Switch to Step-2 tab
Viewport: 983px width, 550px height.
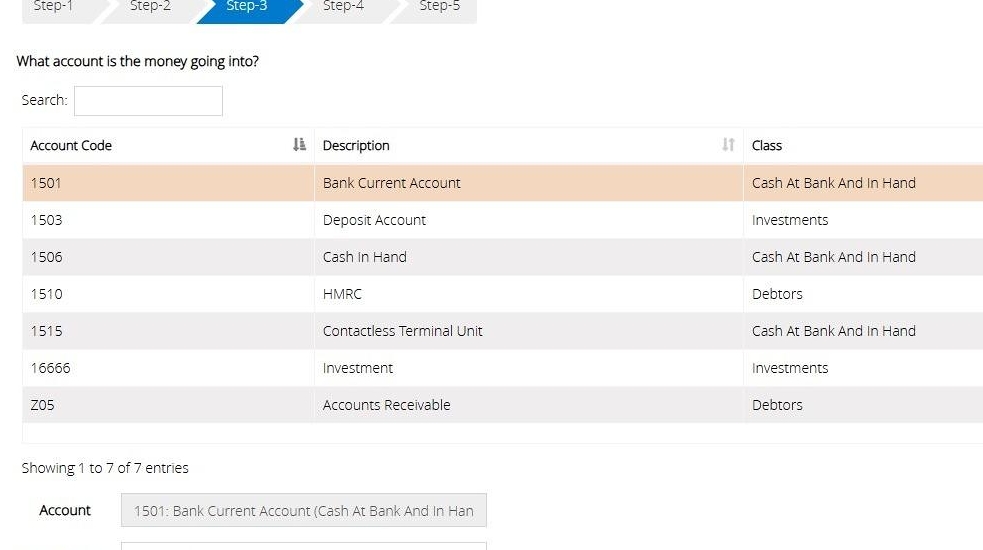[x=150, y=7]
